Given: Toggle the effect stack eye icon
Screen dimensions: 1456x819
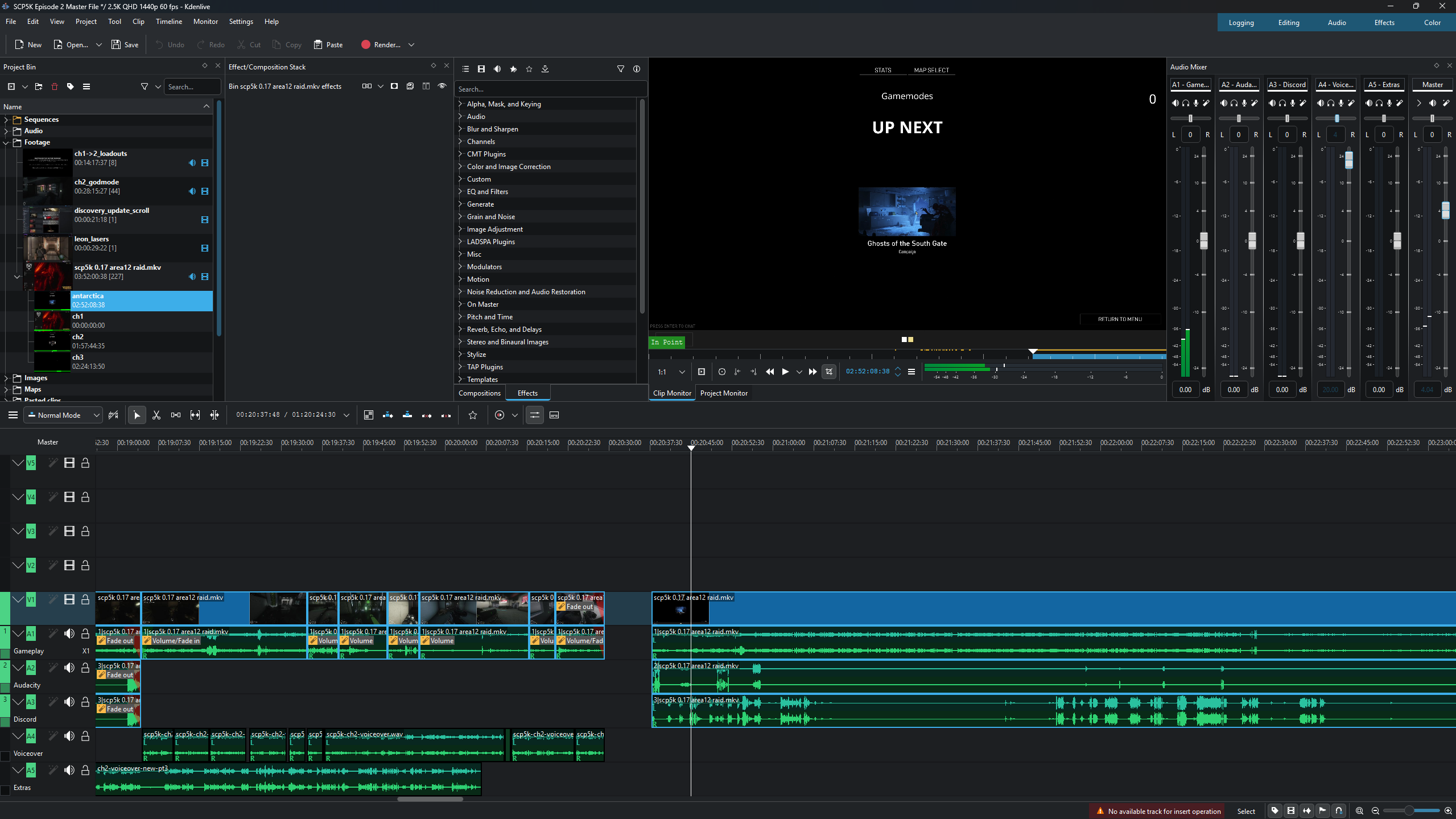Looking at the screenshot, I should pyautogui.click(x=442, y=86).
